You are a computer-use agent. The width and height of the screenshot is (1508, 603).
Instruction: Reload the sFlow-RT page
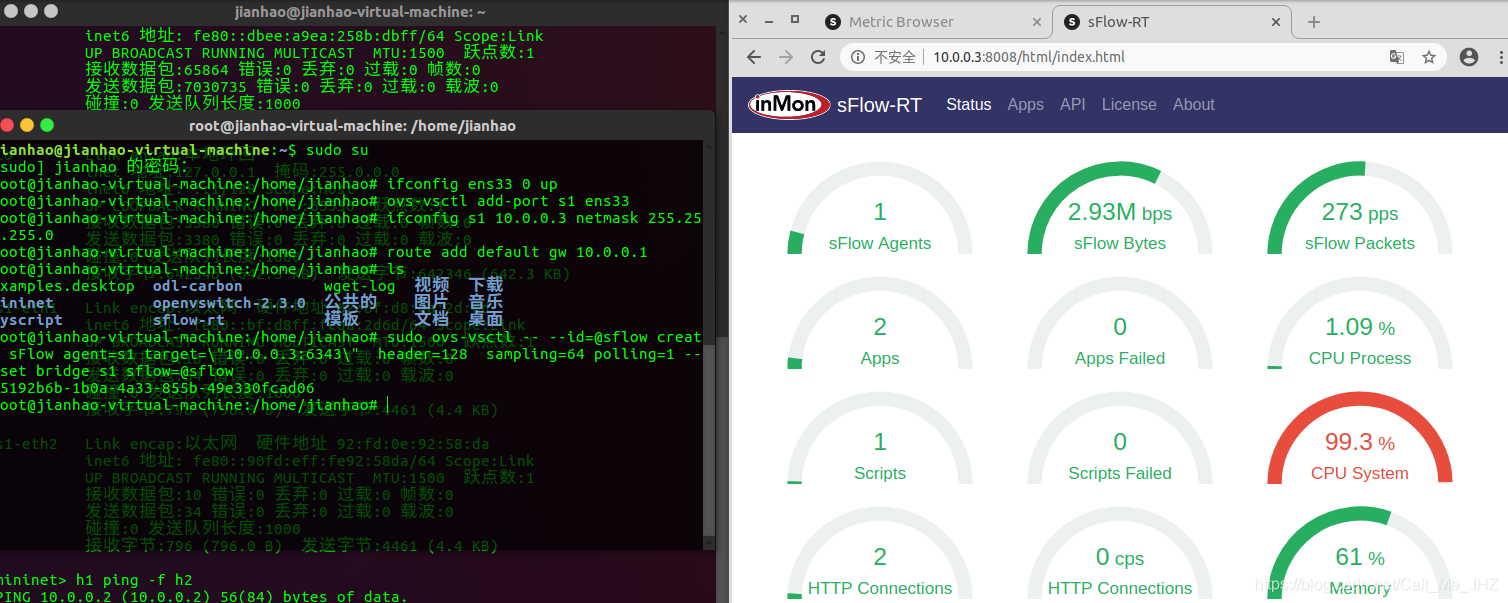818,57
